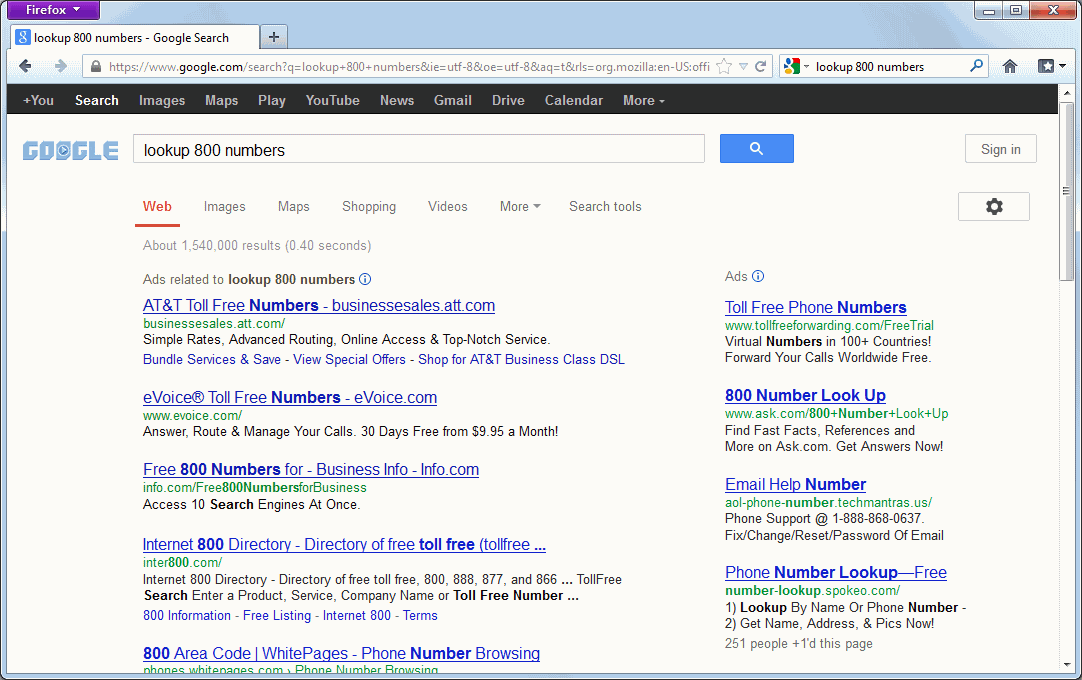Screen dimensions: 1082x680
Task: Click +You in the black navigation bar
Action: (x=38, y=100)
